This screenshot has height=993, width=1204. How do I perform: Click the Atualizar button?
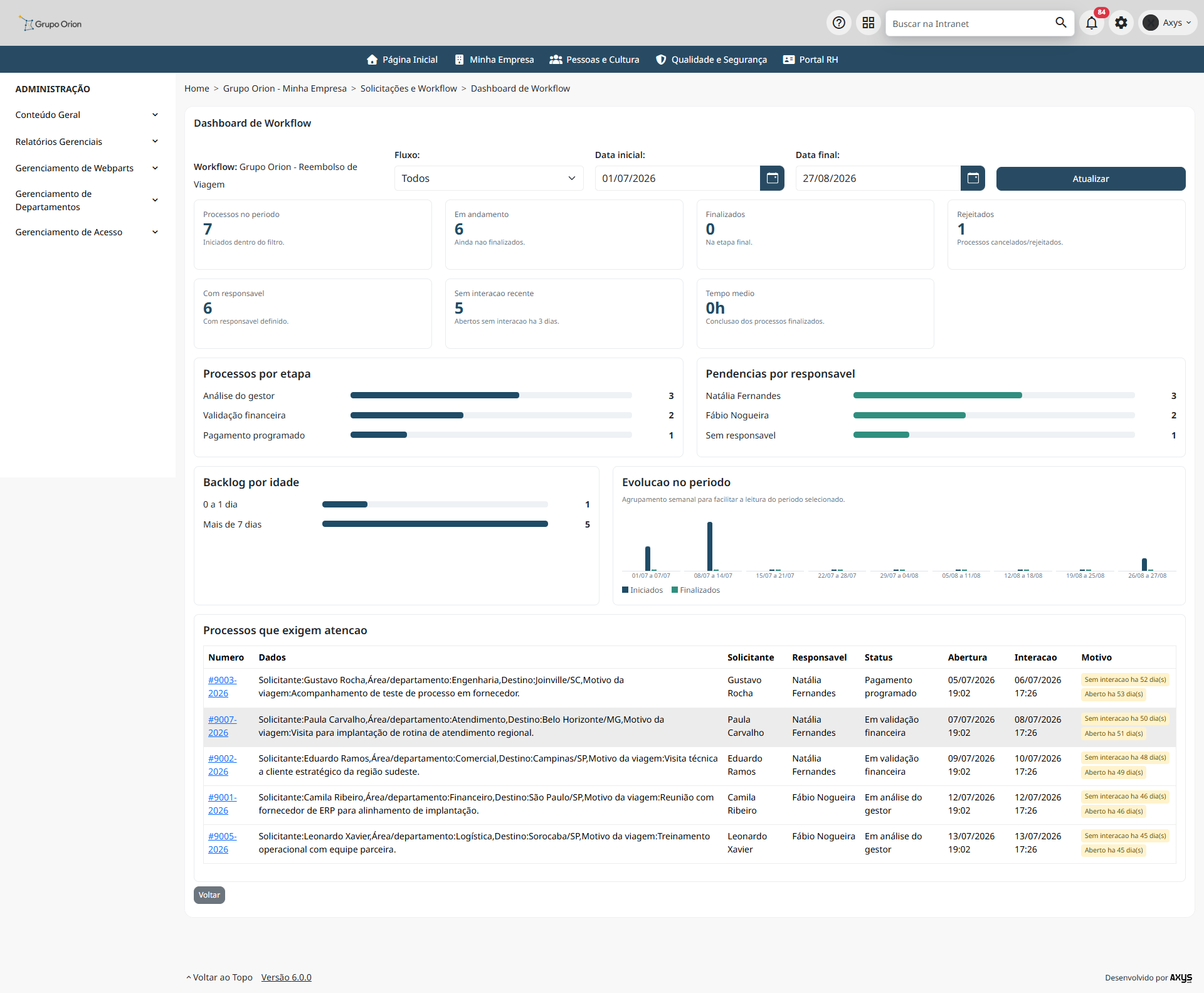coord(1090,179)
